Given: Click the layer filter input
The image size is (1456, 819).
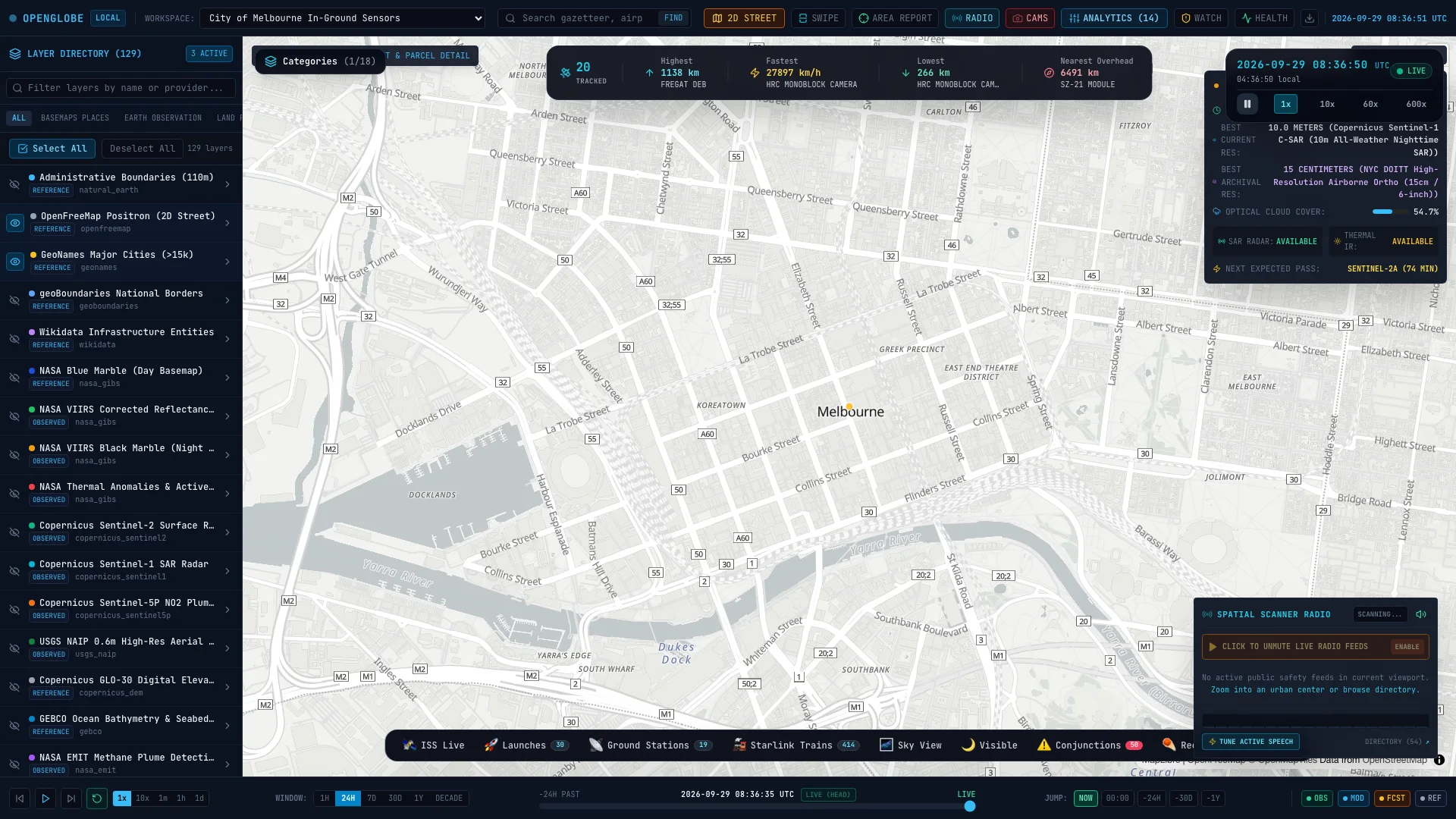Looking at the screenshot, I should 121,88.
